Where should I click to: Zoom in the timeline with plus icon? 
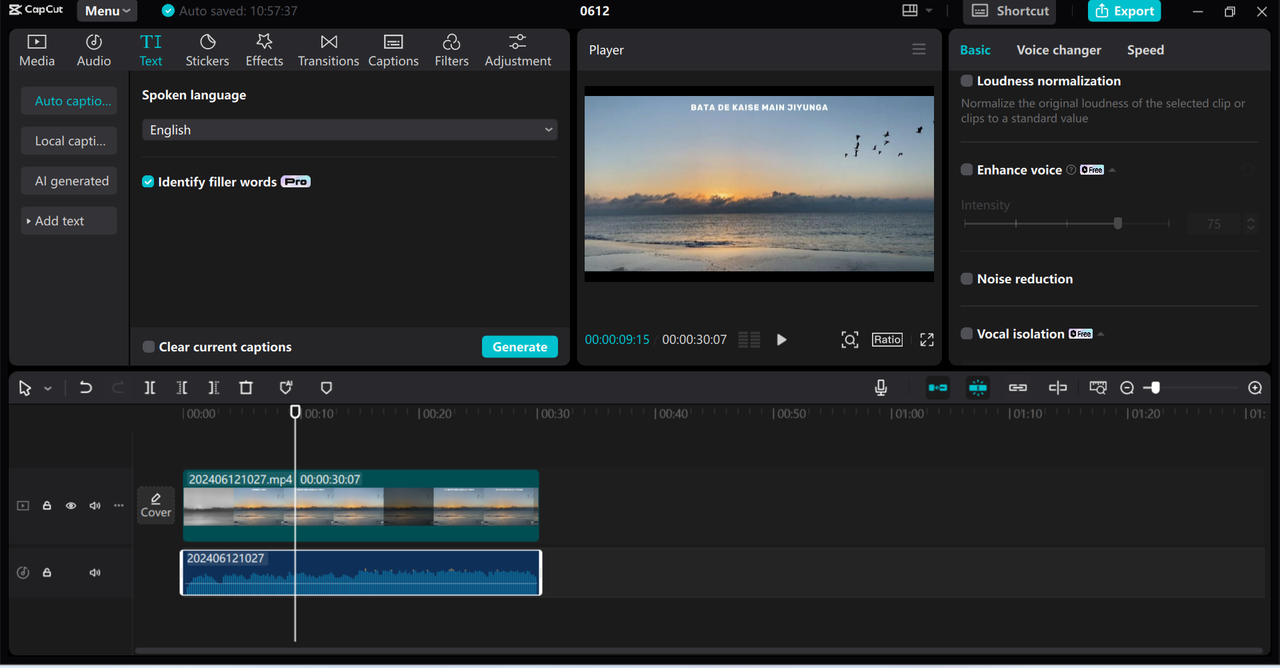1255,388
